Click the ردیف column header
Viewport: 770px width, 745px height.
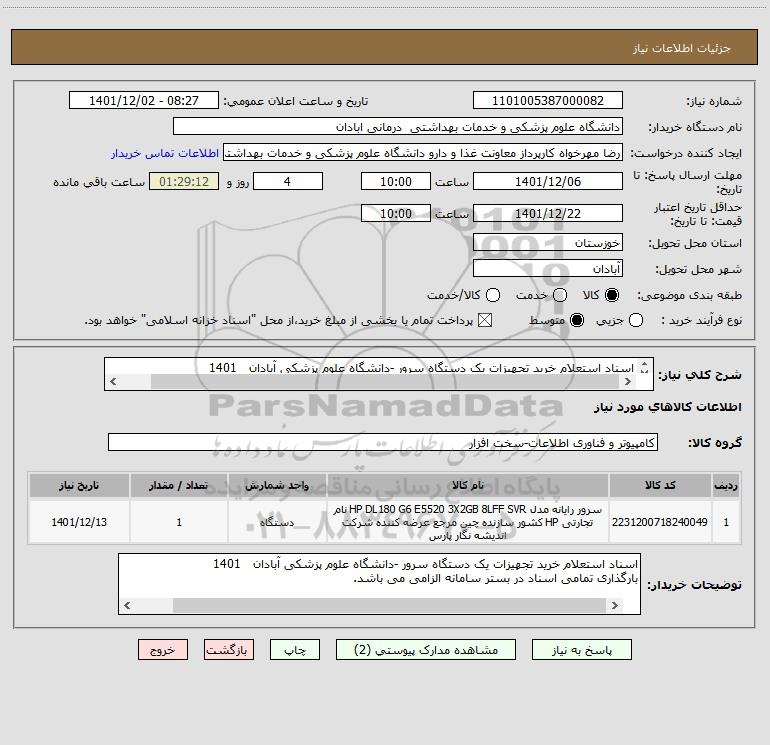click(x=726, y=486)
